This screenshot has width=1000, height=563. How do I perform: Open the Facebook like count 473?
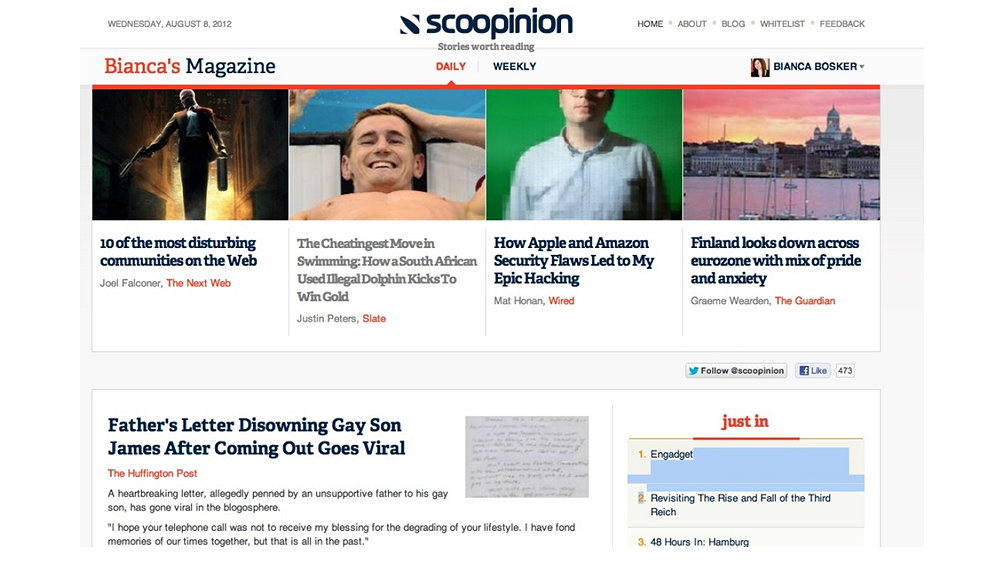[x=844, y=370]
